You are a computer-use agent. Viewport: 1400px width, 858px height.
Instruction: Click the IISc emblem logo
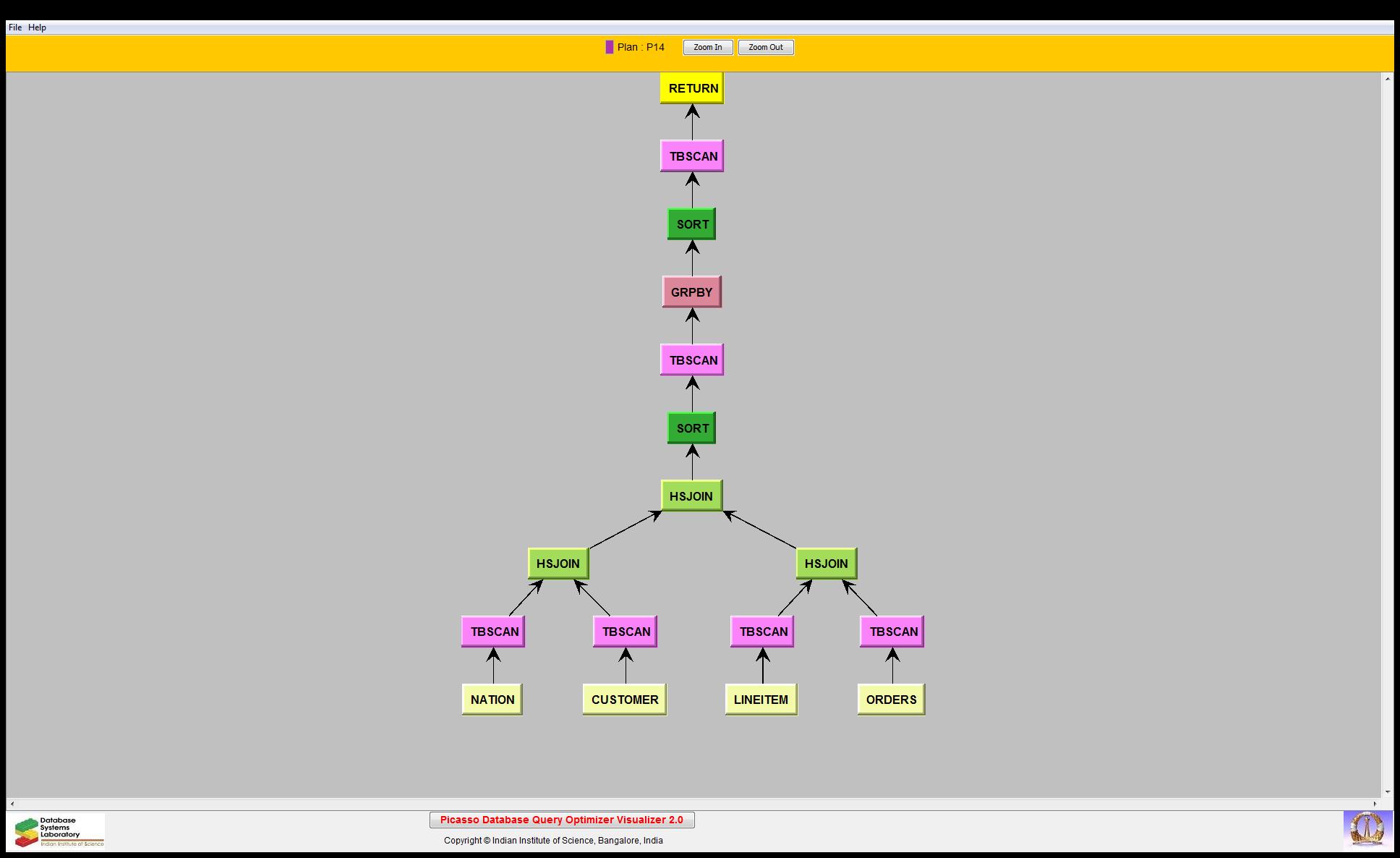[1367, 830]
